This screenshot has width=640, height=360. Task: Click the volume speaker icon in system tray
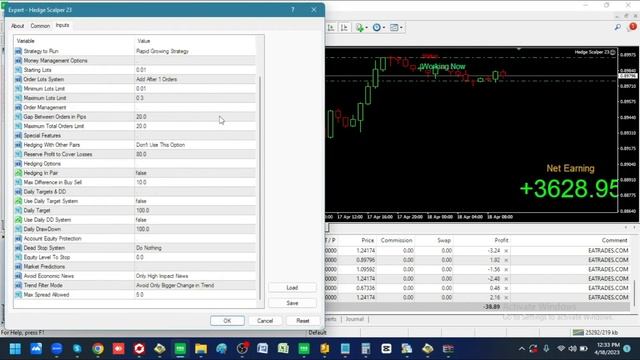(573, 349)
